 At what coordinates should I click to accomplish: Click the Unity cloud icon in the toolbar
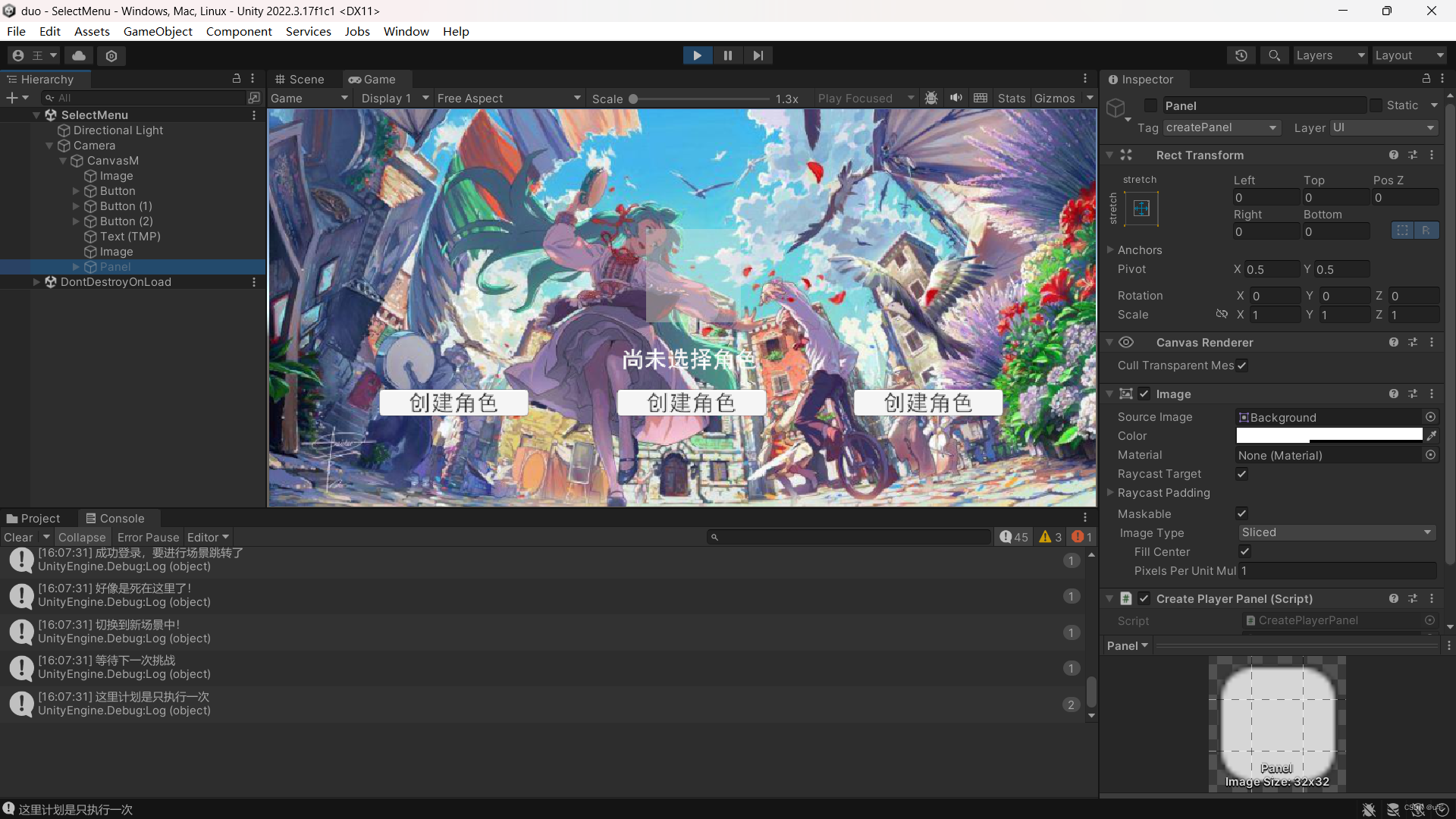[x=78, y=55]
